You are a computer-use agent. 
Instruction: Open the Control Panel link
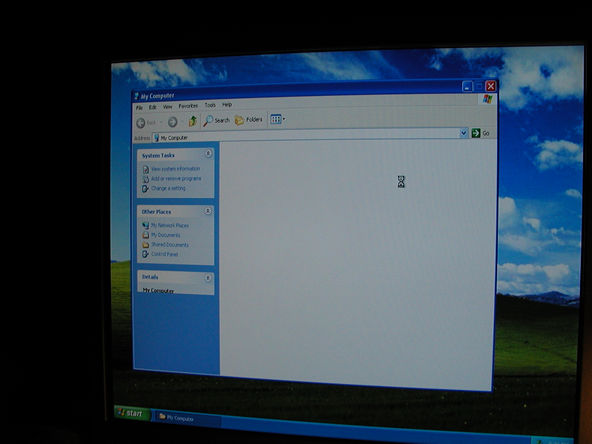tap(164, 254)
